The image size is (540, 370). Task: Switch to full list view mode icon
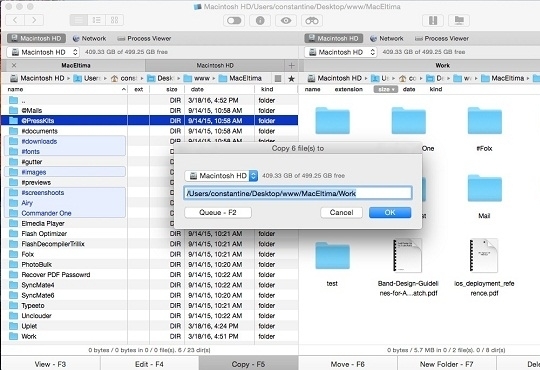point(79,20)
